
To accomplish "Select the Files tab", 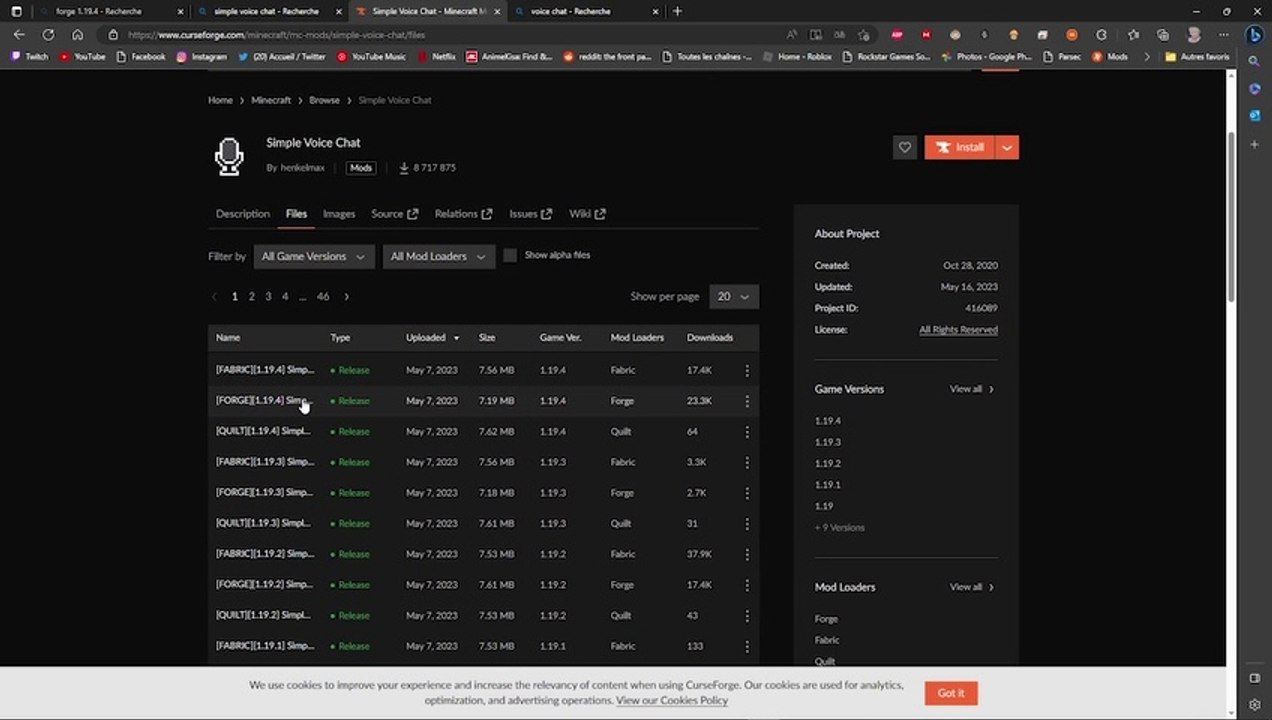I will tap(296, 214).
